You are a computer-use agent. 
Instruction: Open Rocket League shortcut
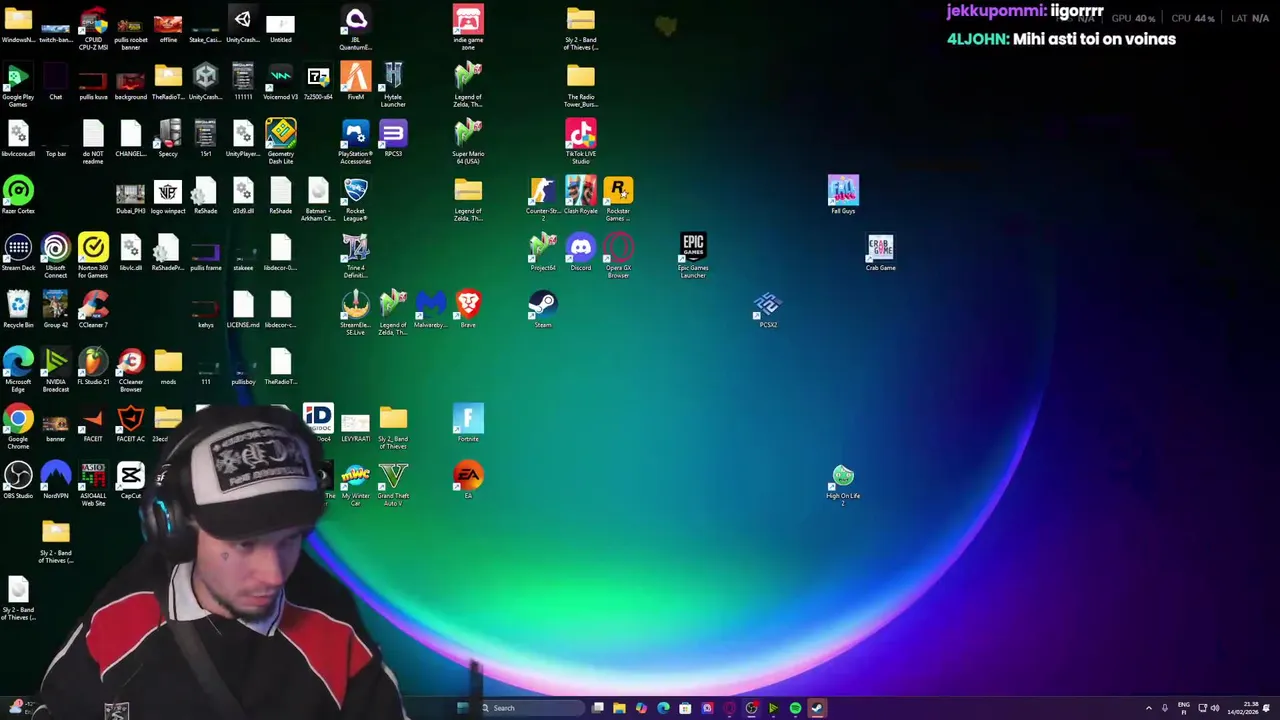355,198
